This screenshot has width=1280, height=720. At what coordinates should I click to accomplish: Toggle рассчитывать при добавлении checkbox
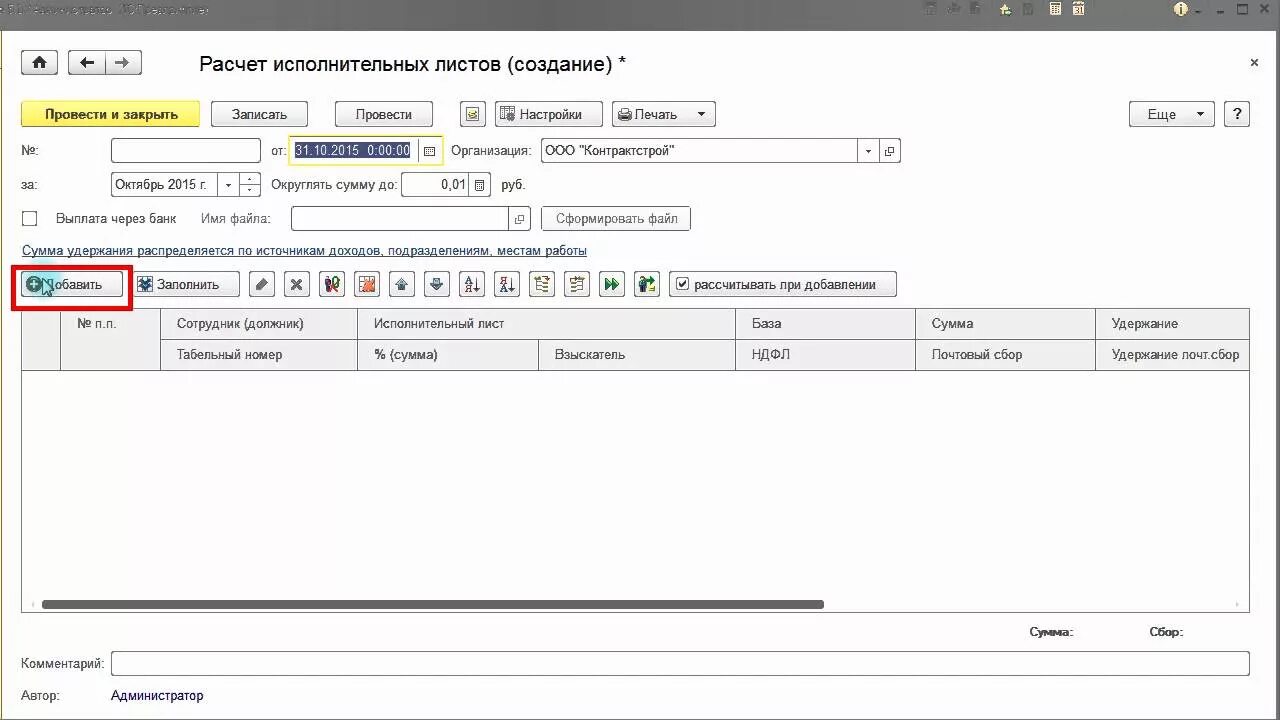[x=682, y=285]
